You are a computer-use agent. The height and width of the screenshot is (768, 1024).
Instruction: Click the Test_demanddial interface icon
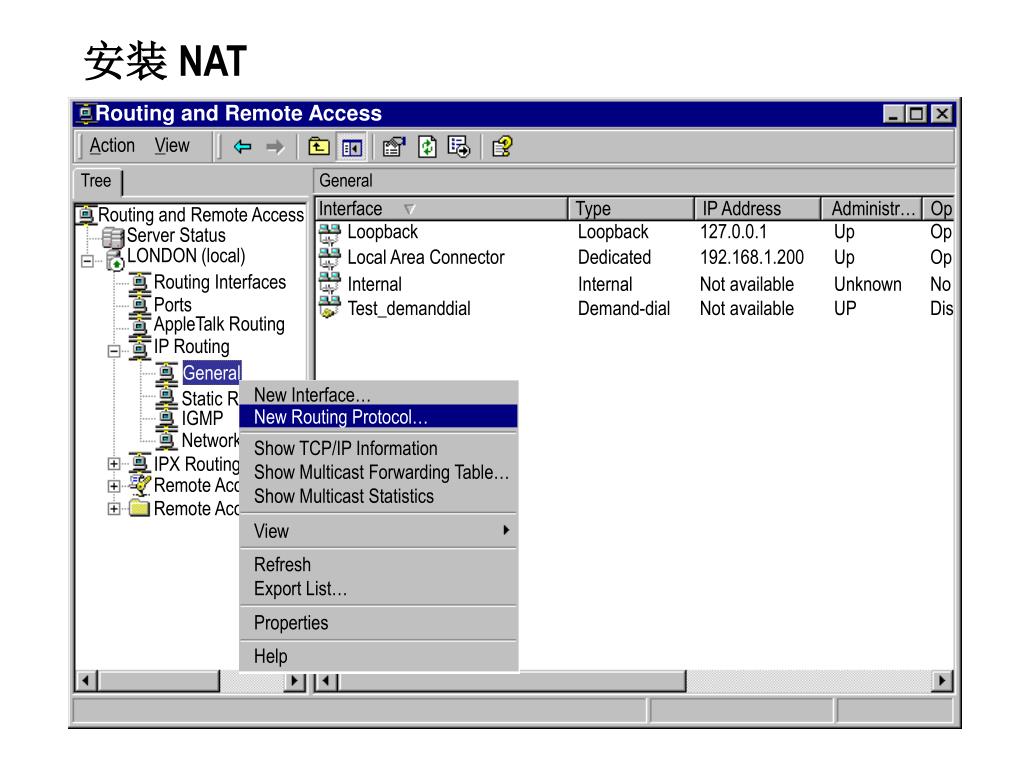click(329, 307)
